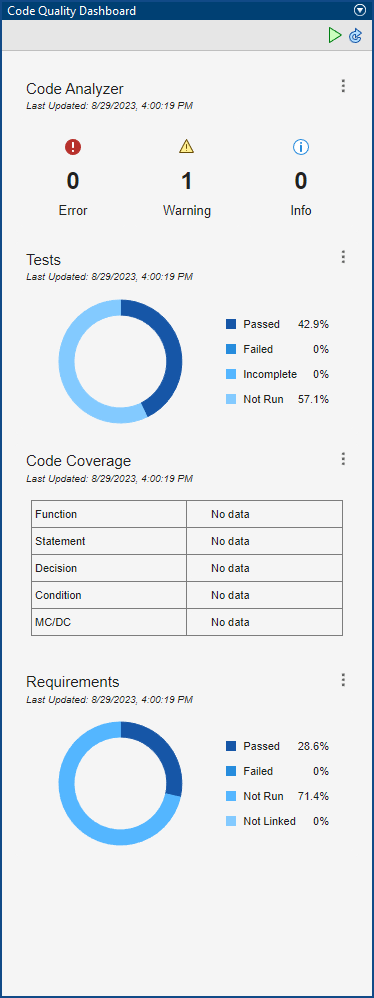Click the blue refresh rerun icon
The image size is (374, 998).
[356, 36]
